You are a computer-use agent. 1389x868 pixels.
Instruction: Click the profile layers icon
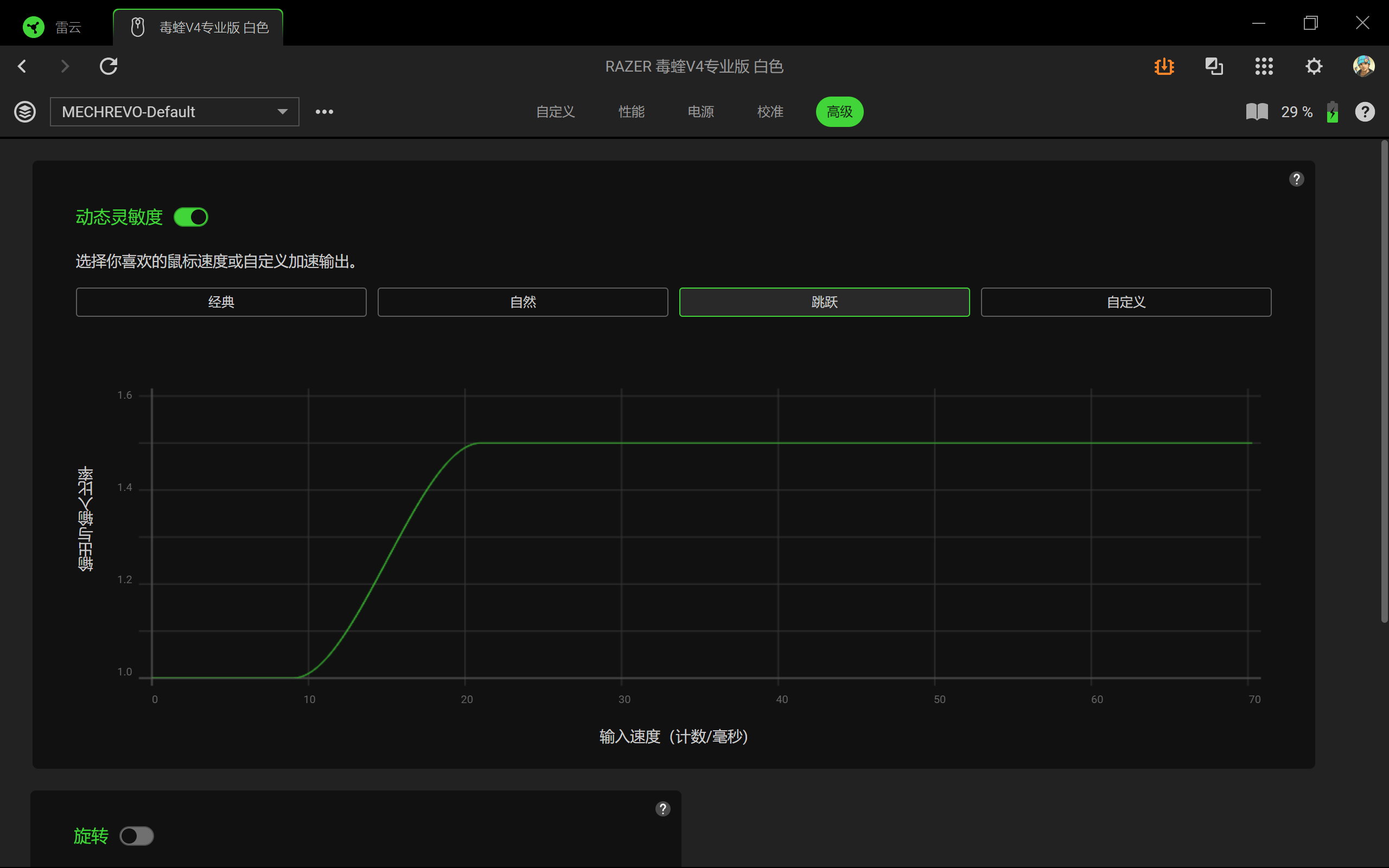(24, 111)
